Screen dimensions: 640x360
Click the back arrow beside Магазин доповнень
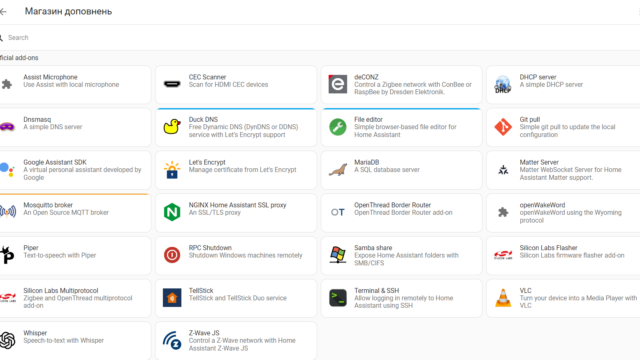3,11
